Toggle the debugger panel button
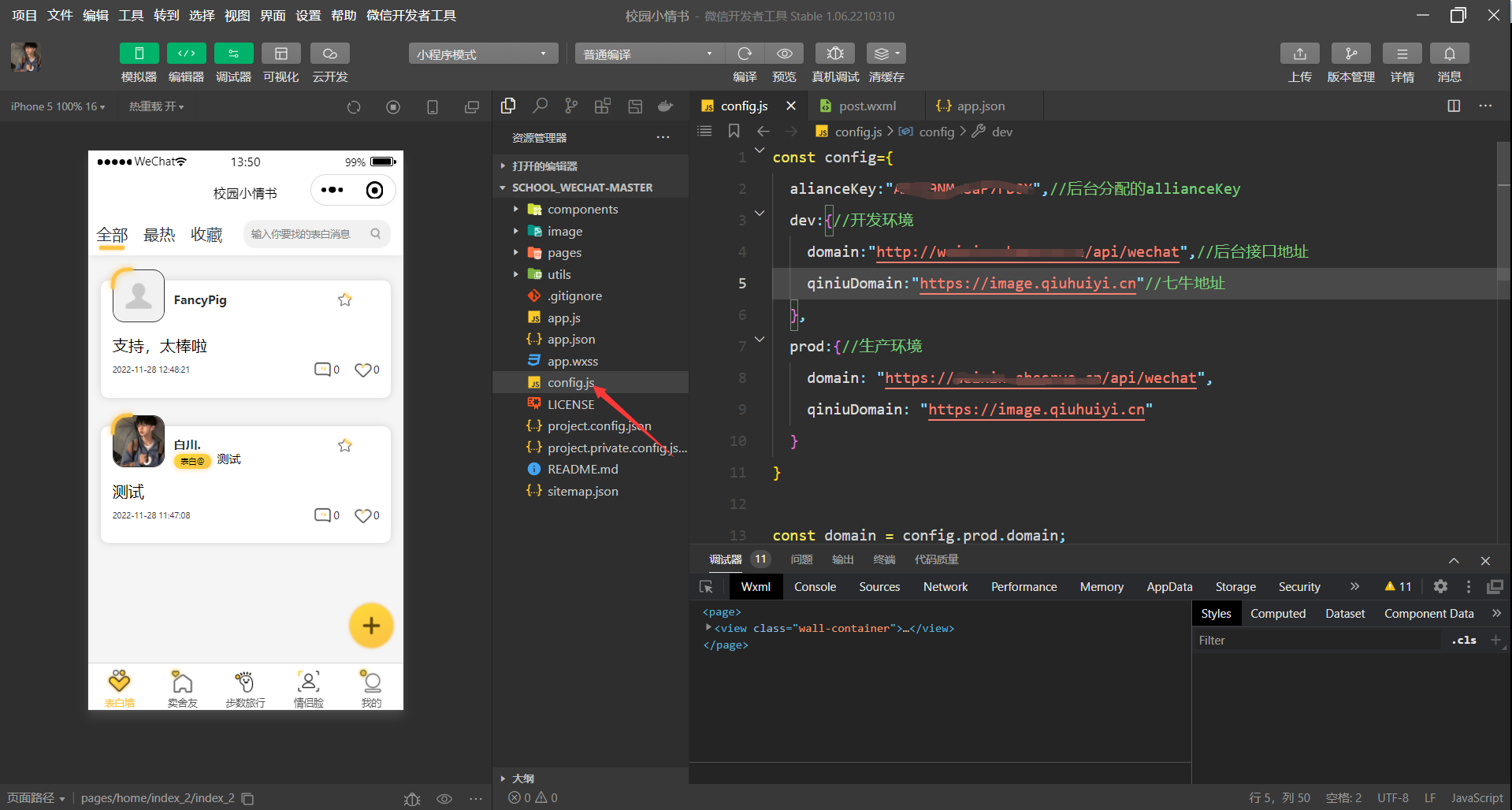 [x=233, y=54]
